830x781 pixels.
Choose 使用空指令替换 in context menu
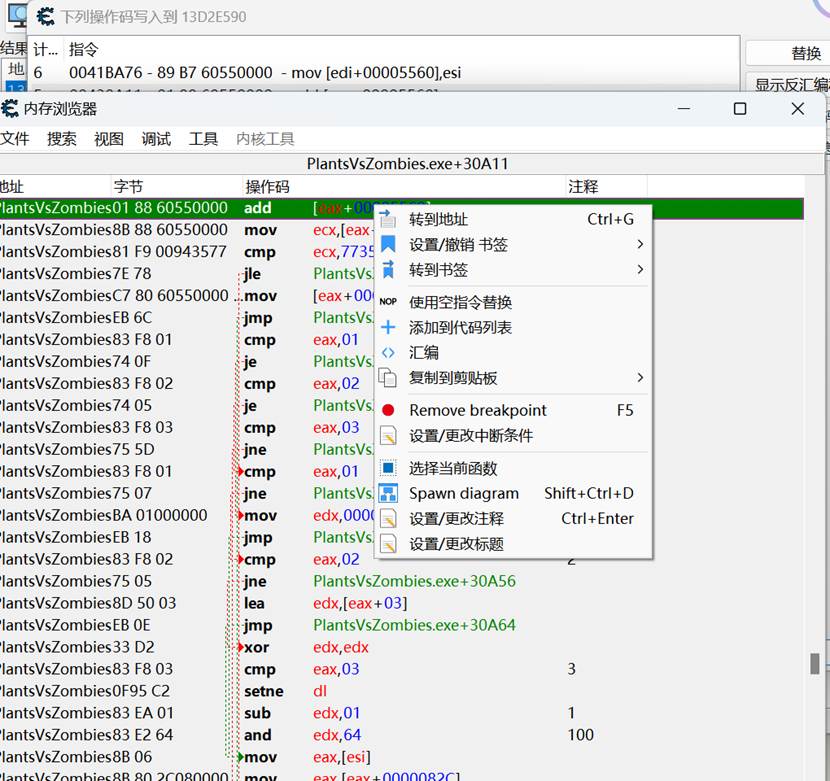click(x=513, y=302)
